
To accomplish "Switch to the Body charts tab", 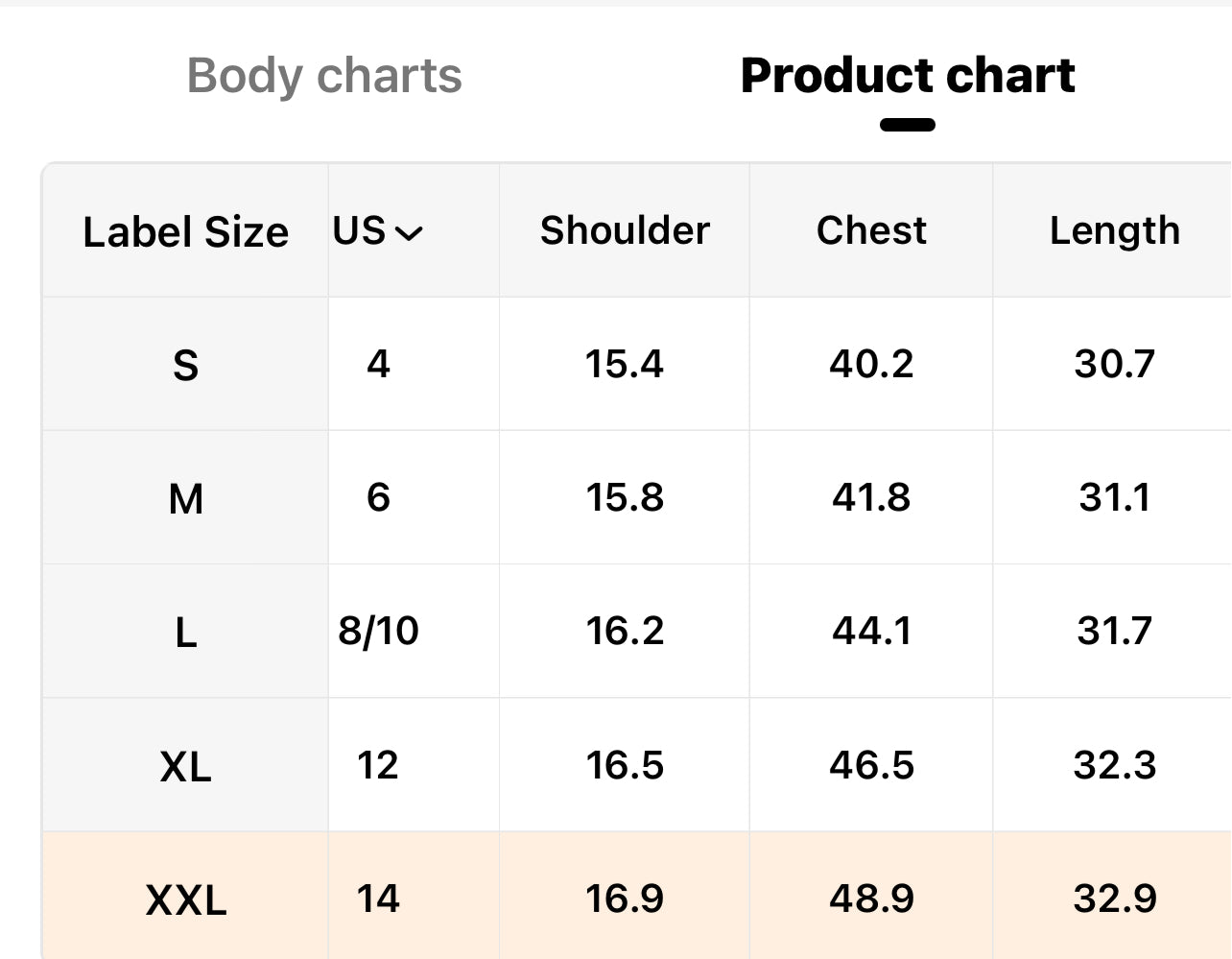I will 324,76.
